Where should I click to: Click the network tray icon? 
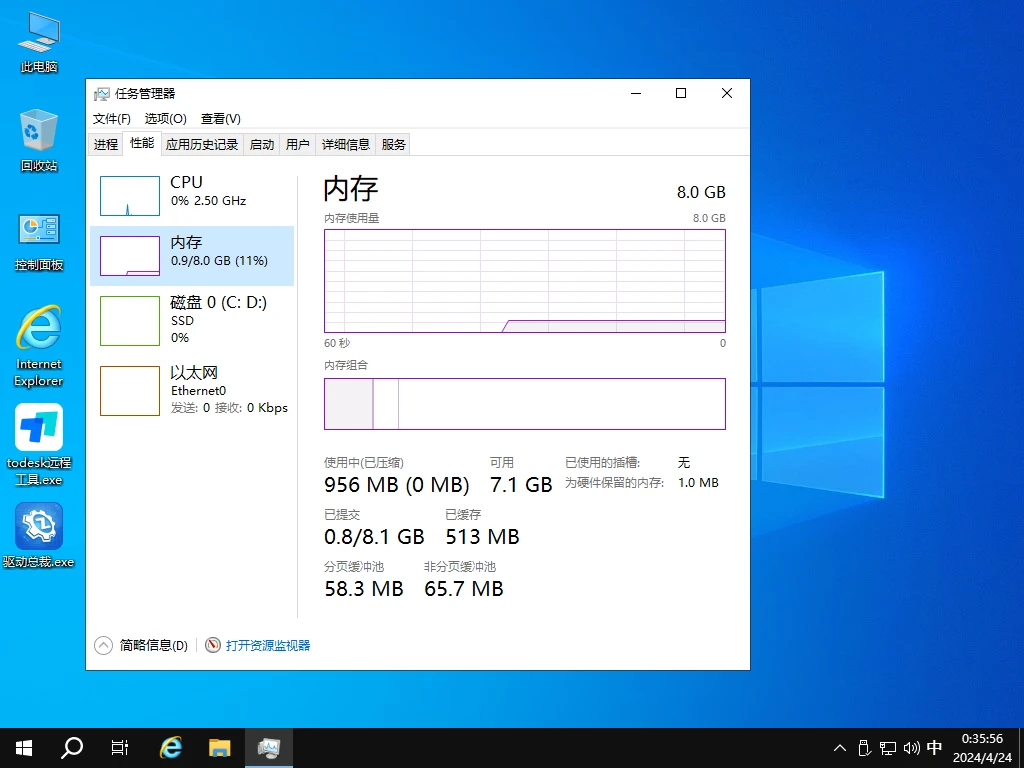point(888,748)
